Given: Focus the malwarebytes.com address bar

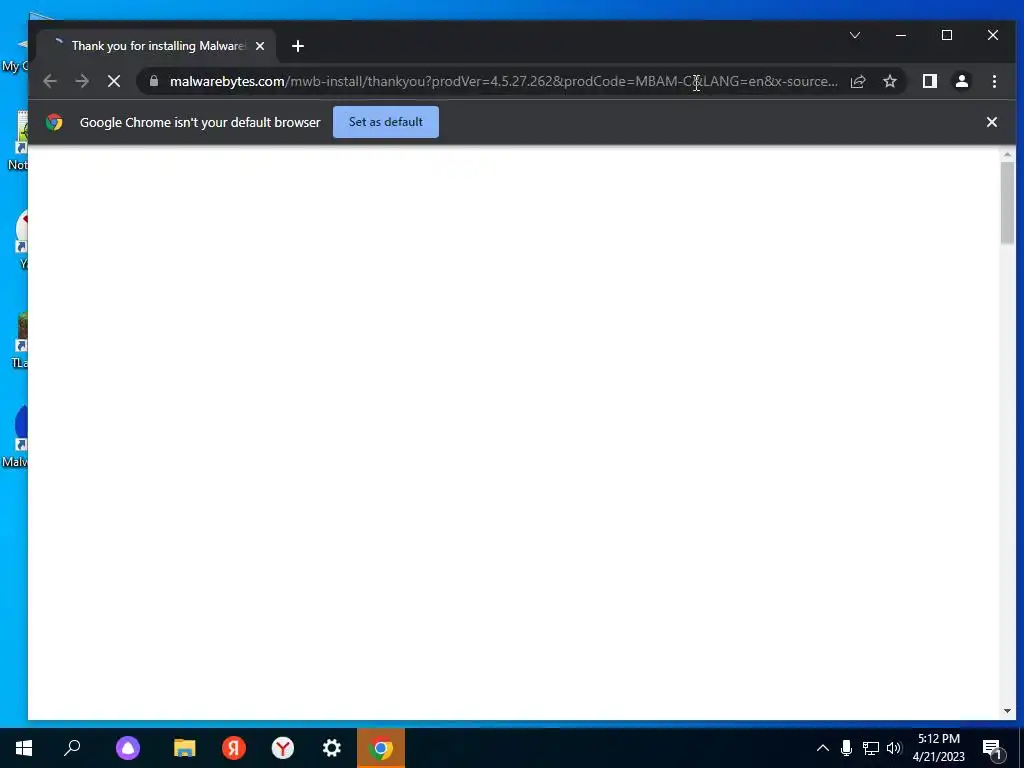Looking at the screenshot, I should 504,81.
